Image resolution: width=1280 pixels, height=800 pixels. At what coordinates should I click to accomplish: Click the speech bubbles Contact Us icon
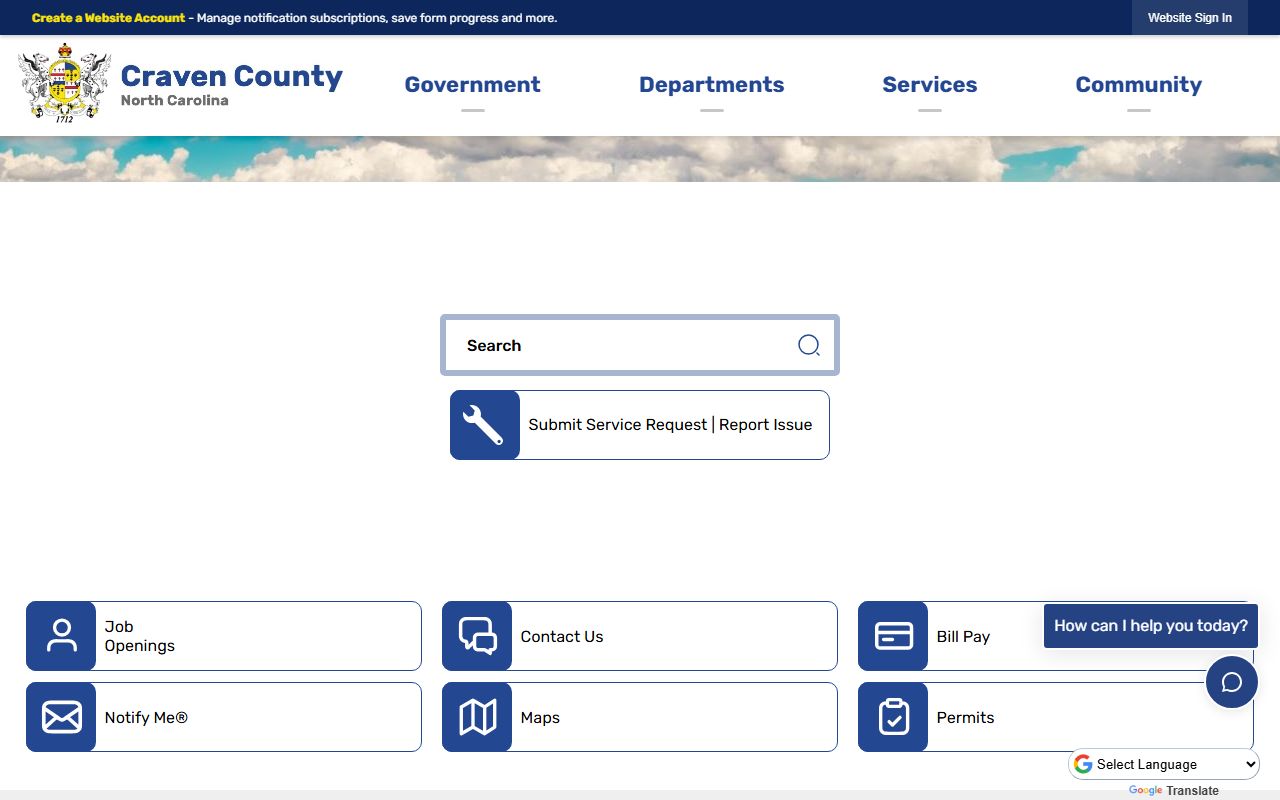coord(477,636)
